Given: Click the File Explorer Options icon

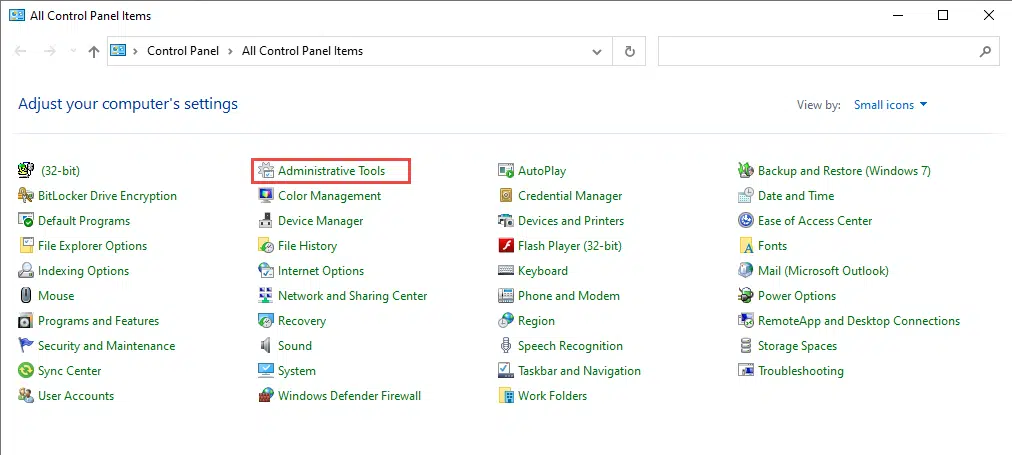Looking at the screenshot, I should point(26,246).
